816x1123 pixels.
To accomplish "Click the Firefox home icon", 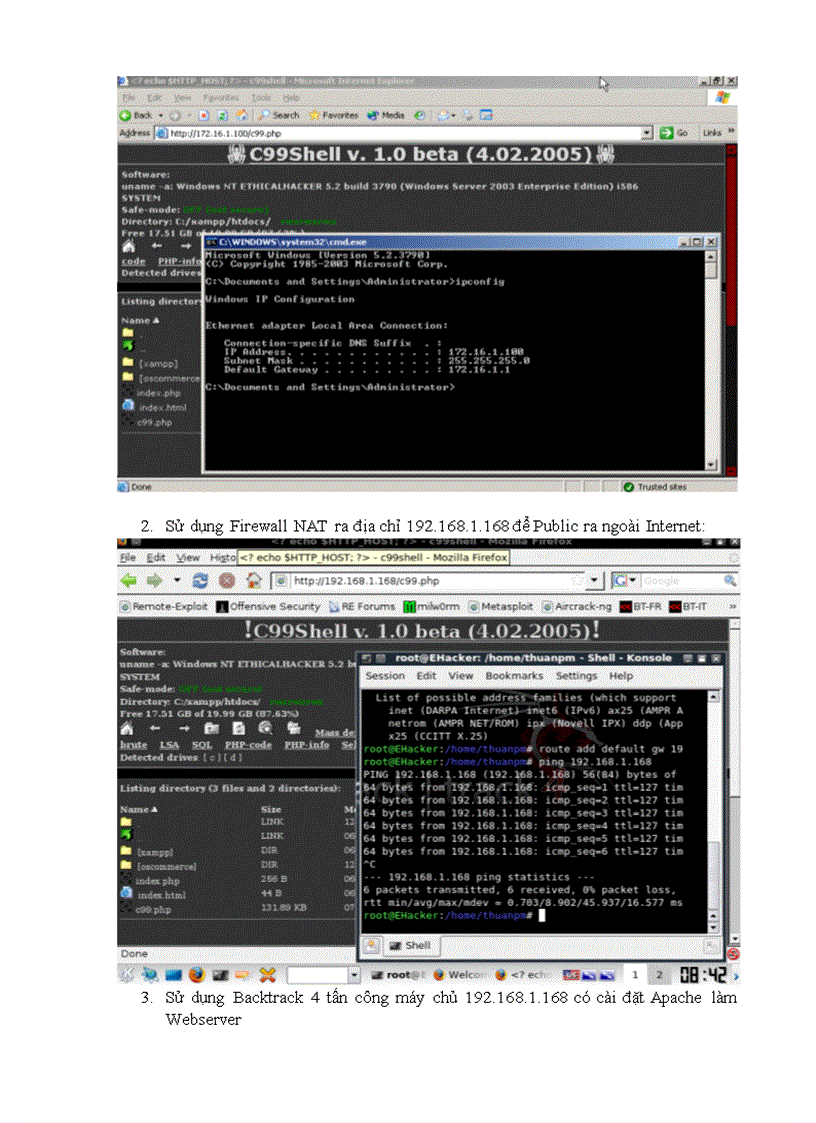I will click(x=254, y=581).
